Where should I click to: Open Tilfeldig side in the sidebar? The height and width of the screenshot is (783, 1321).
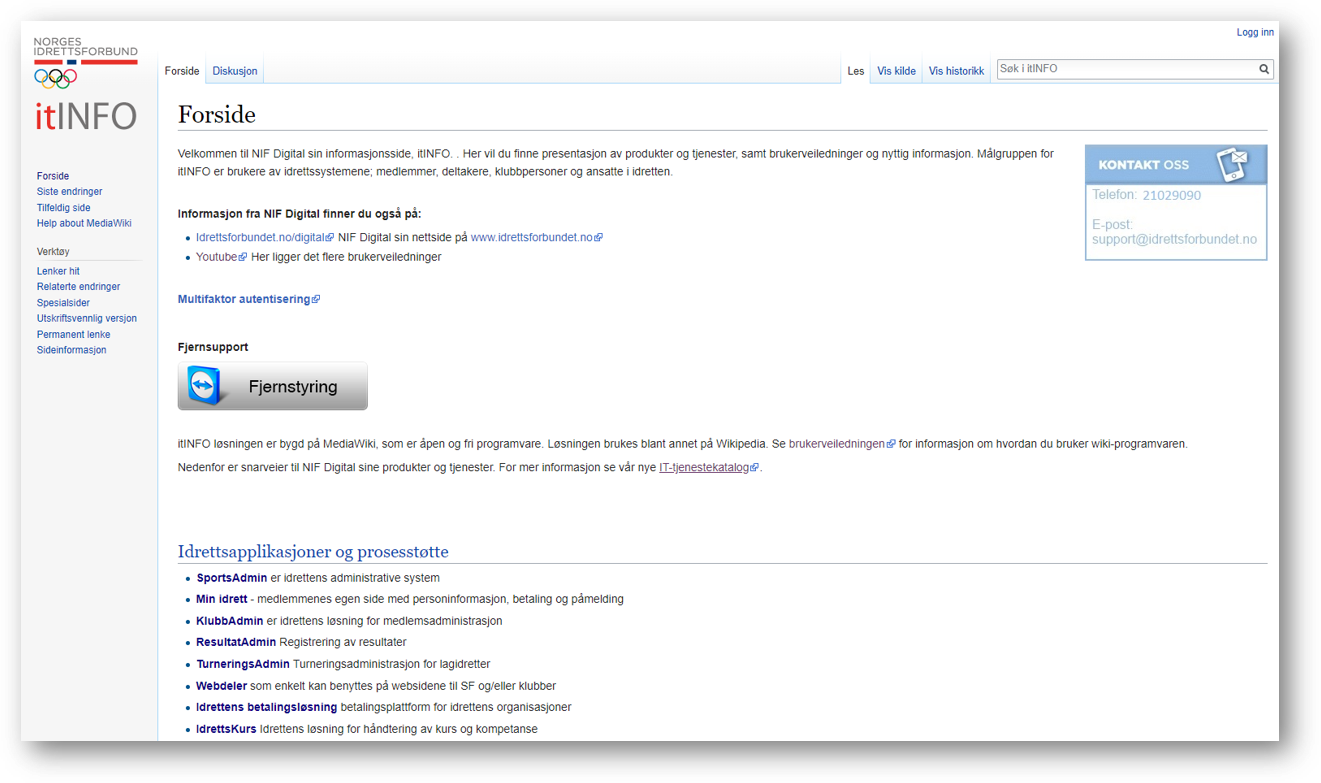tap(64, 208)
